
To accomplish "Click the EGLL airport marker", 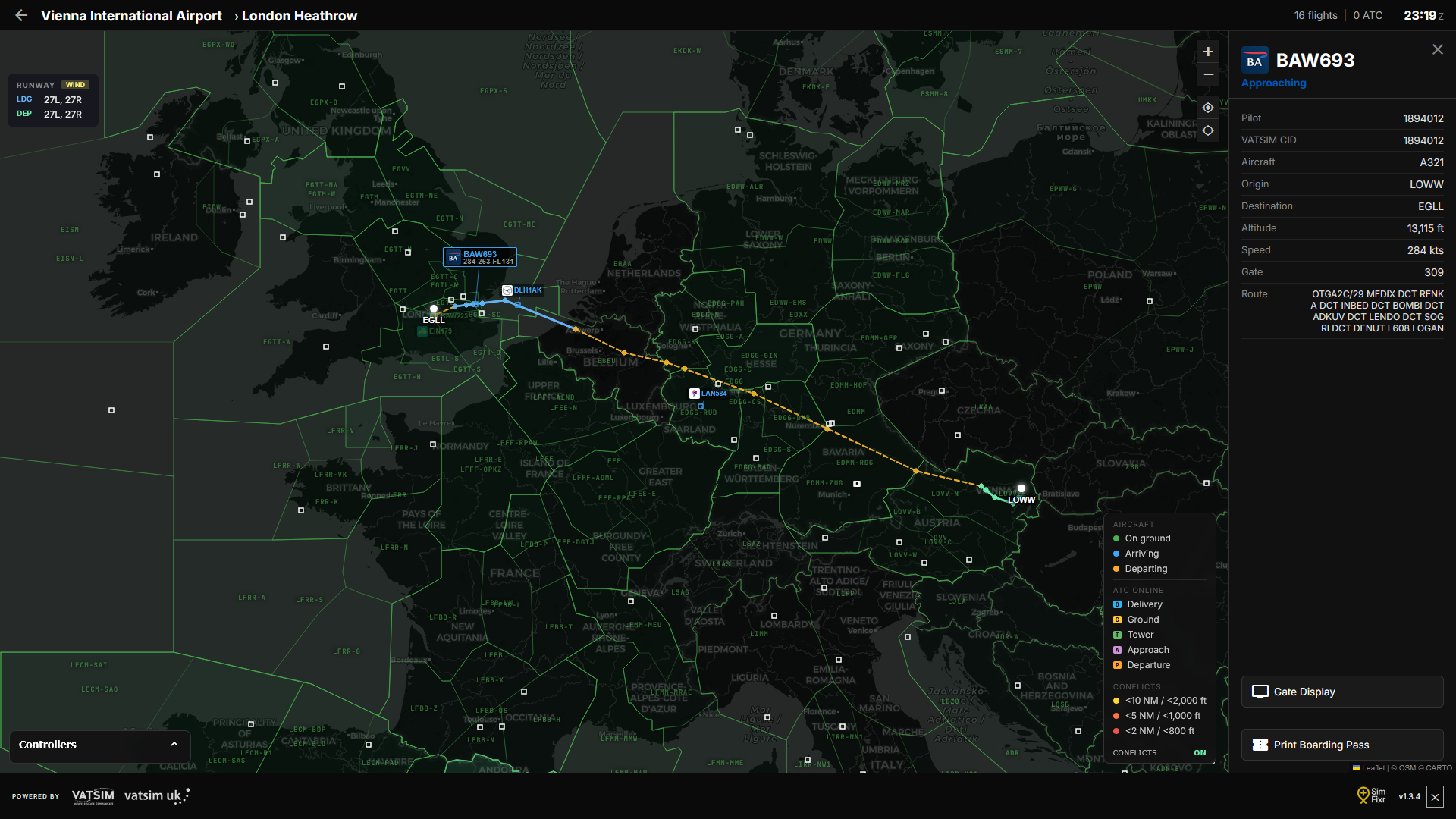I will tap(434, 309).
